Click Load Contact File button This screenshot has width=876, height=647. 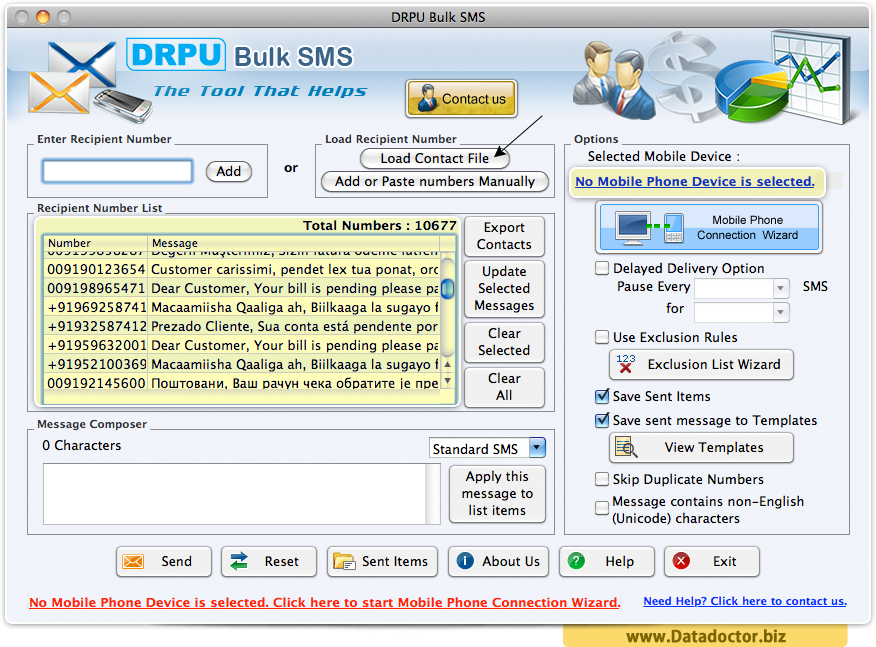(435, 158)
